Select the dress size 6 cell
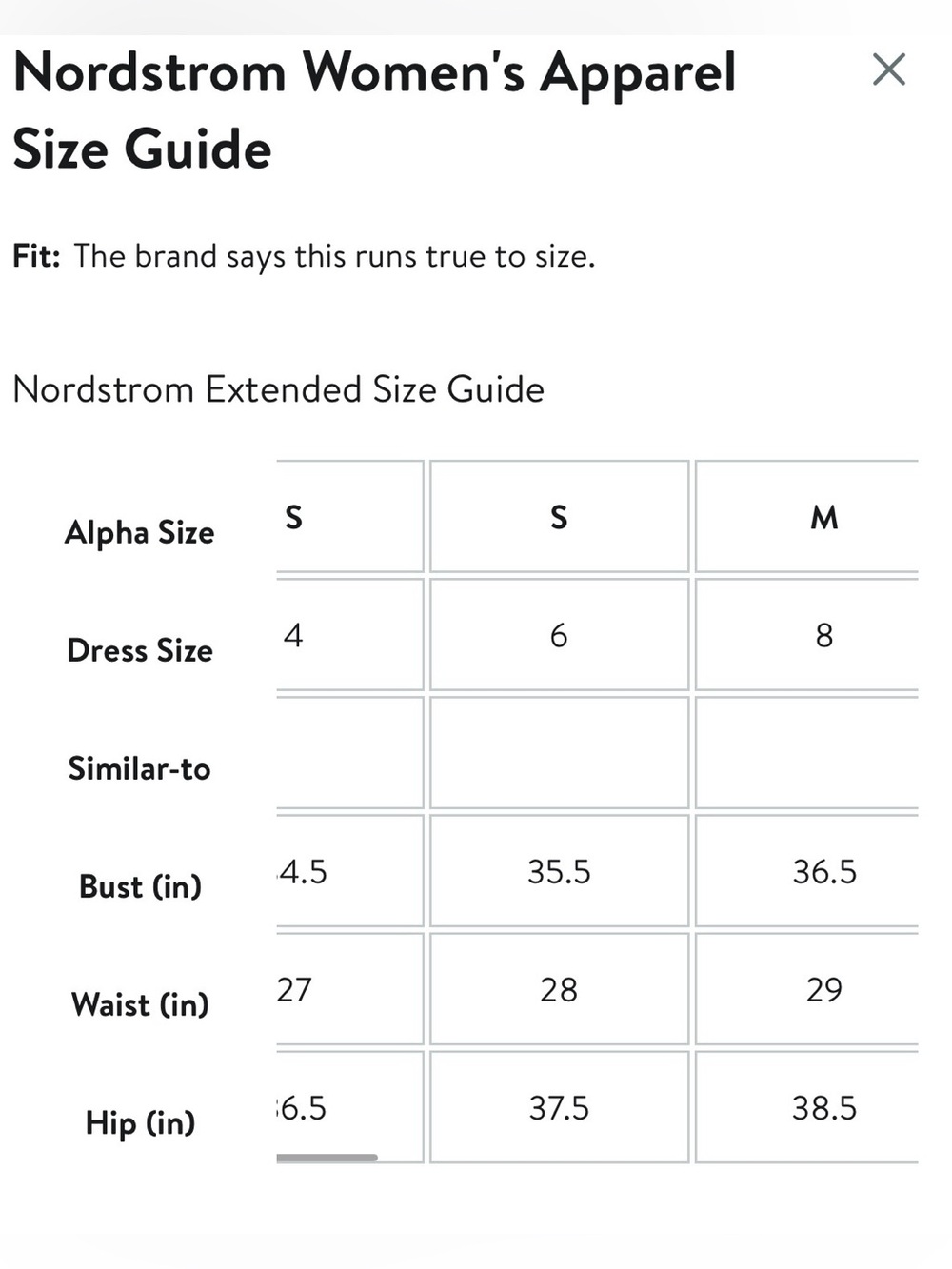This screenshot has height=1269, width=952. point(559,635)
